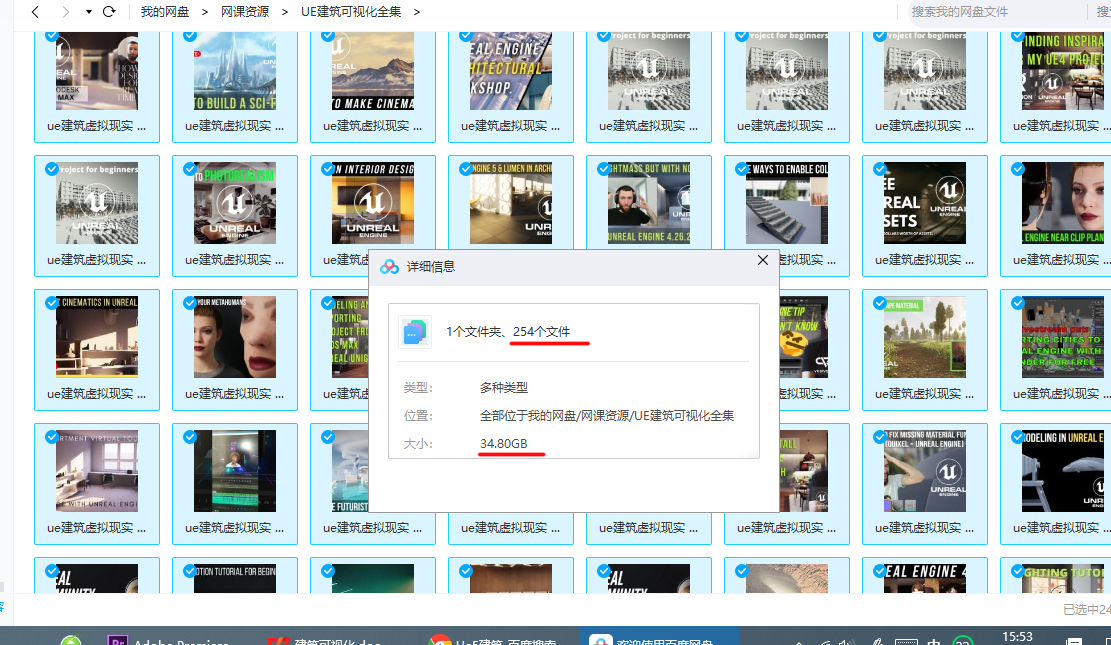
Task: Select Engine 5 & Lumen in Arch thumbnail
Action: (511, 203)
